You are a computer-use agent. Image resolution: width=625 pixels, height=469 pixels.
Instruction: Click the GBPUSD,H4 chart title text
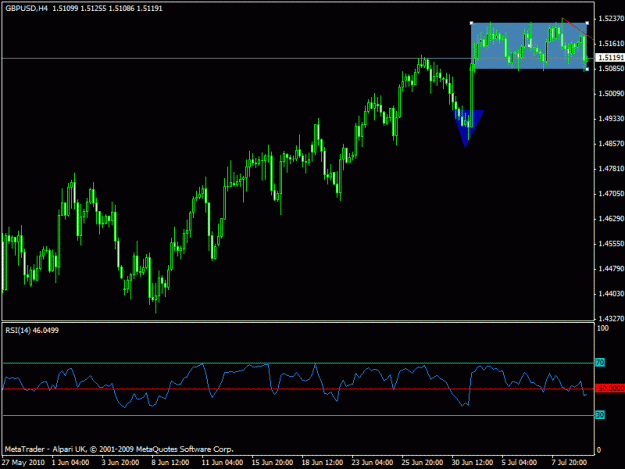[27, 8]
